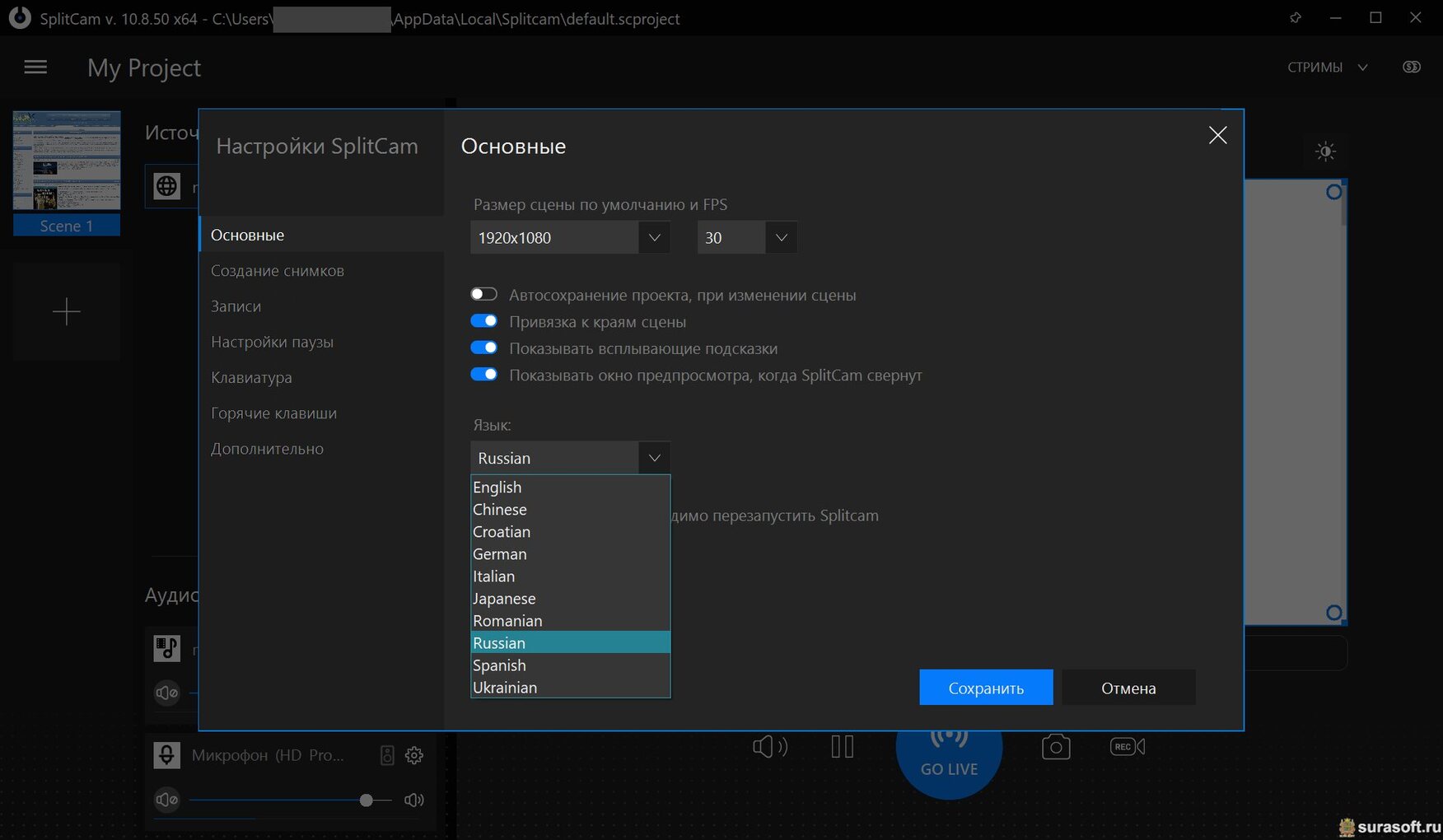Click the microphone source icon

[x=167, y=754]
